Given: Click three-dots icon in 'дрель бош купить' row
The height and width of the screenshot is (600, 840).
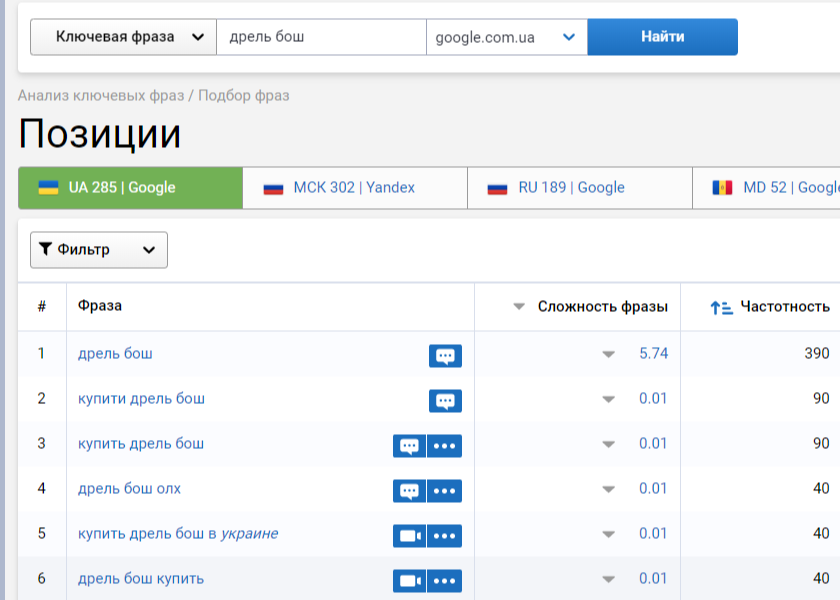Looking at the screenshot, I should pyautogui.click(x=445, y=580).
